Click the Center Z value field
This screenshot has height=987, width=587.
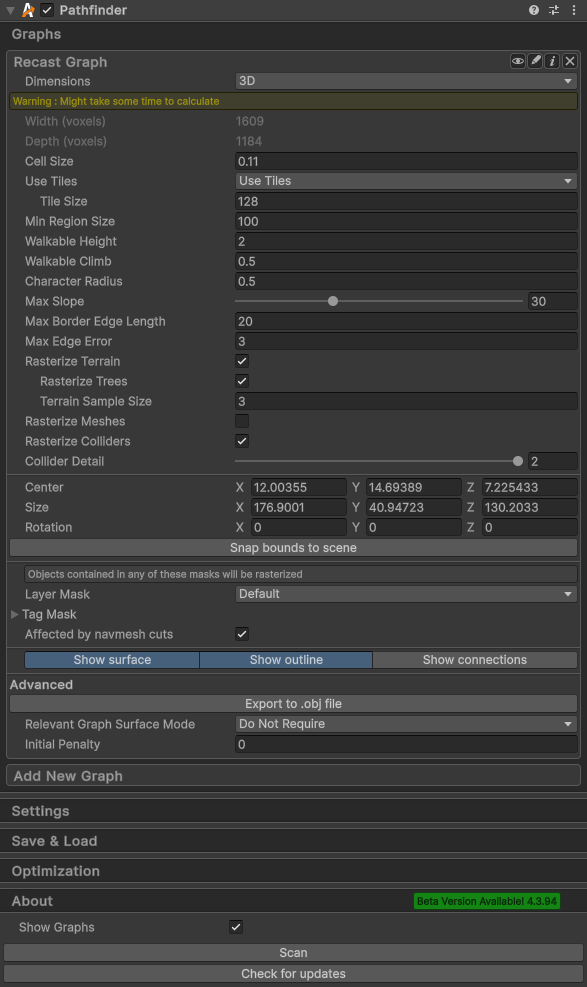529,487
